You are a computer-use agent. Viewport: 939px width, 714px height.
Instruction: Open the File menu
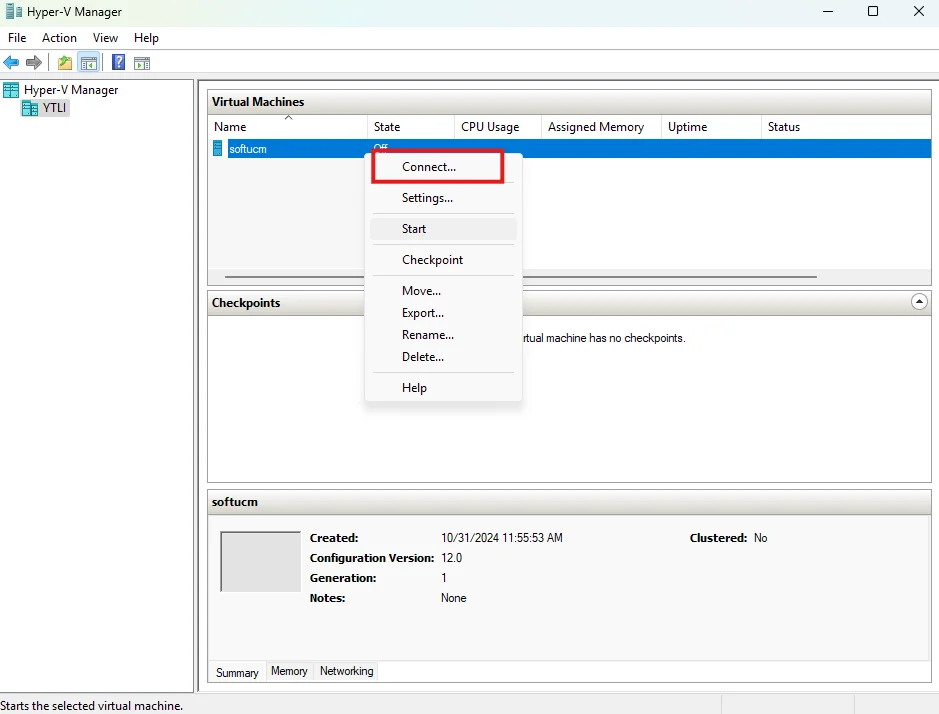(x=17, y=38)
